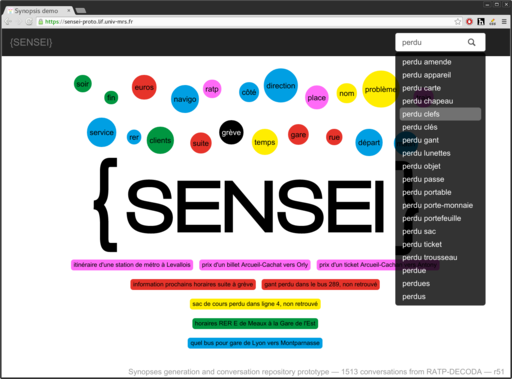Click the black grève bubble
This screenshot has width=512, height=379.
click(231, 132)
